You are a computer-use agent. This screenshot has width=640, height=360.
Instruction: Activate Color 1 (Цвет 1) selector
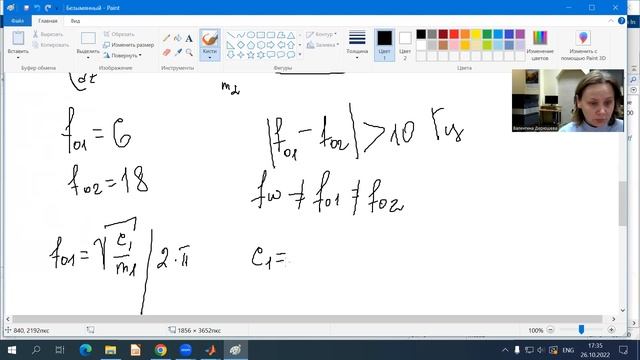[384, 45]
